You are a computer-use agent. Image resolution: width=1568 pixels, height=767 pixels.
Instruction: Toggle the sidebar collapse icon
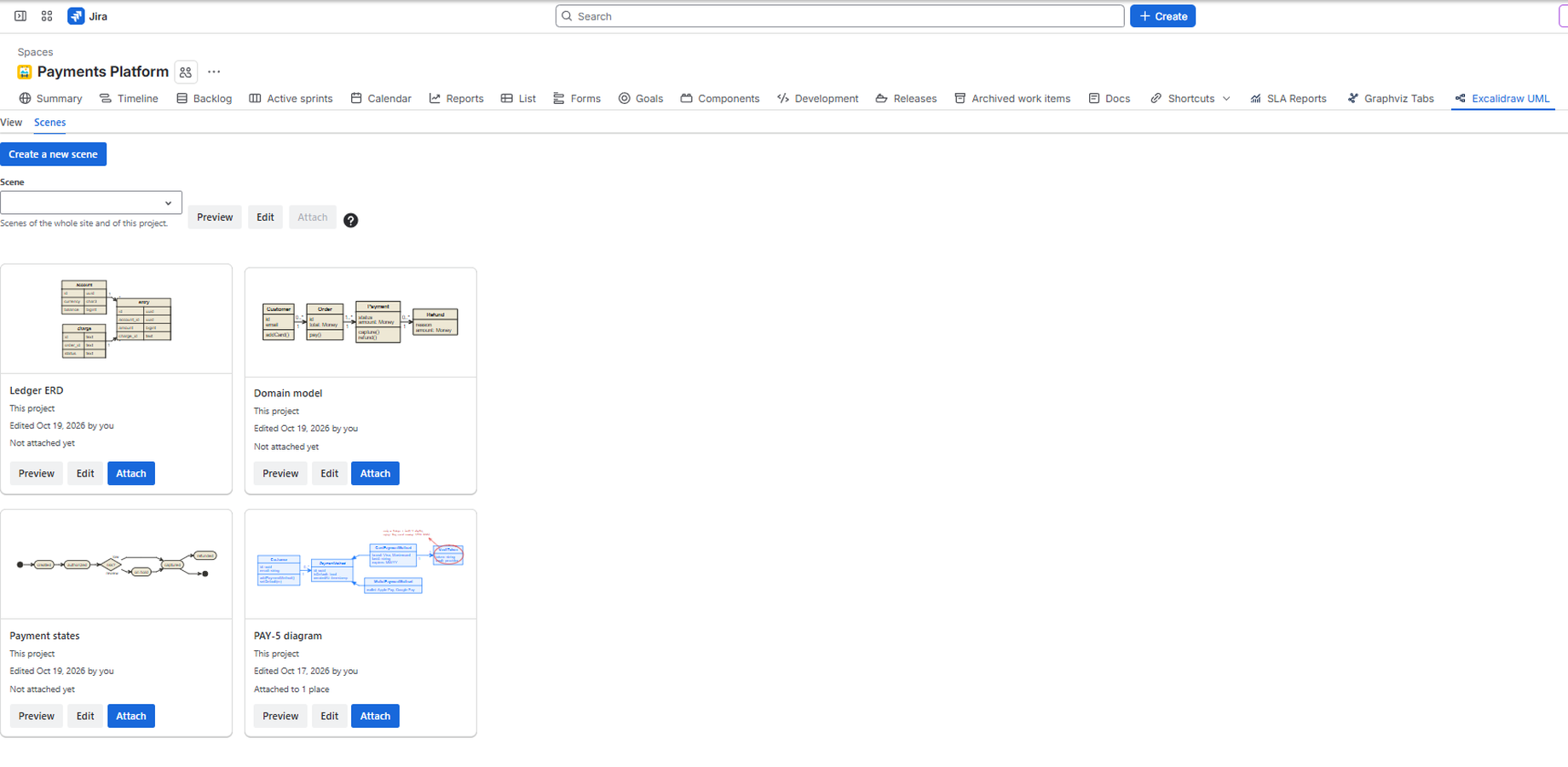[x=20, y=16]
